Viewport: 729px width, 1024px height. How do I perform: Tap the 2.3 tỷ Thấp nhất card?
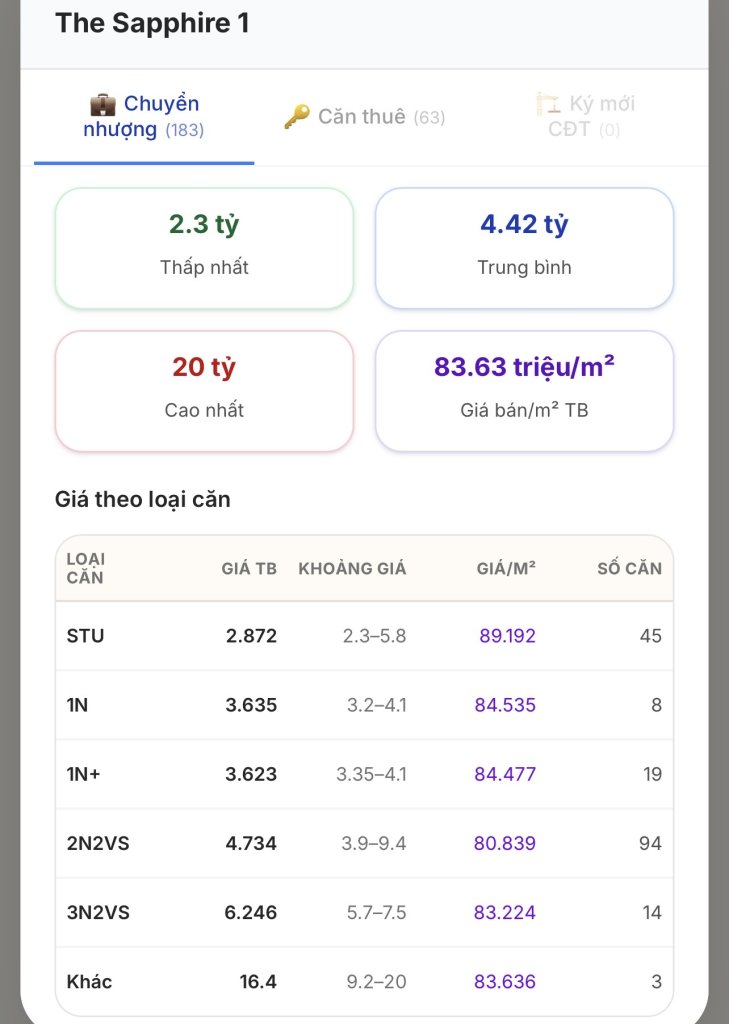(204, 248)
